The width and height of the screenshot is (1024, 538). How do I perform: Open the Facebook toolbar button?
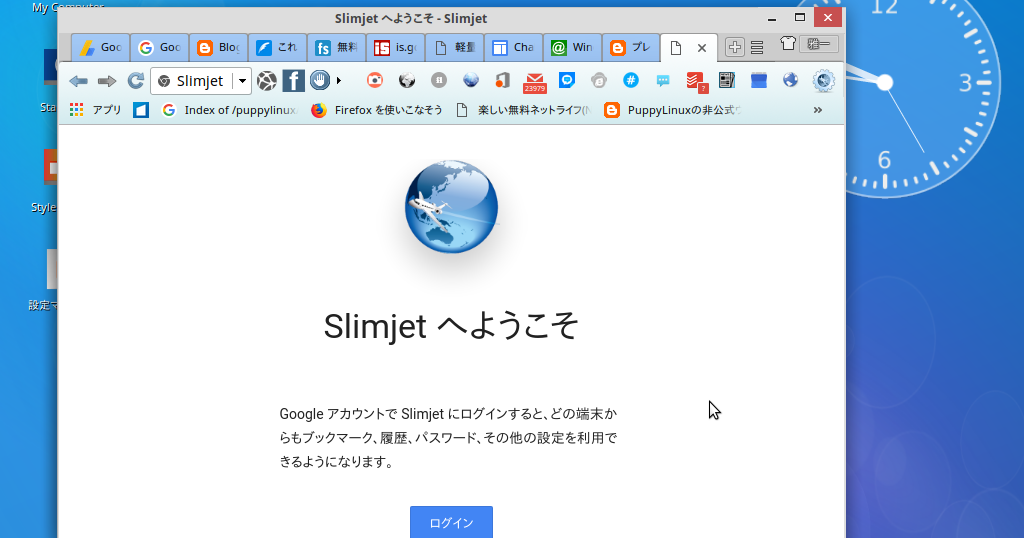tap(293, 81)
